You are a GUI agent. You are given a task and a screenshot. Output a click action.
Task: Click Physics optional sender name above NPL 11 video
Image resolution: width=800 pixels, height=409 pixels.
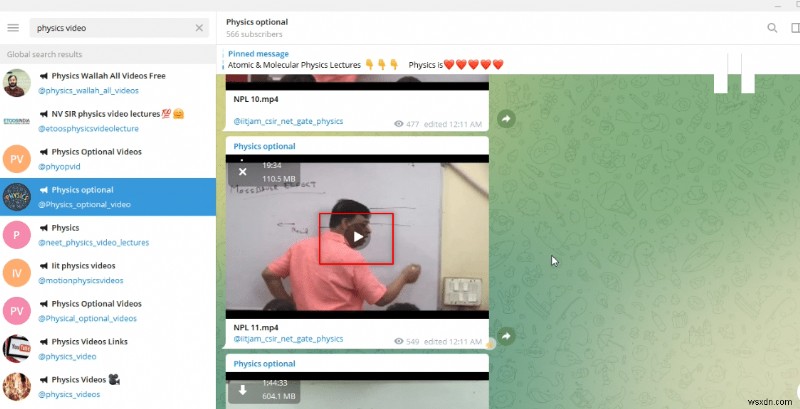click(x=264, y=146)
